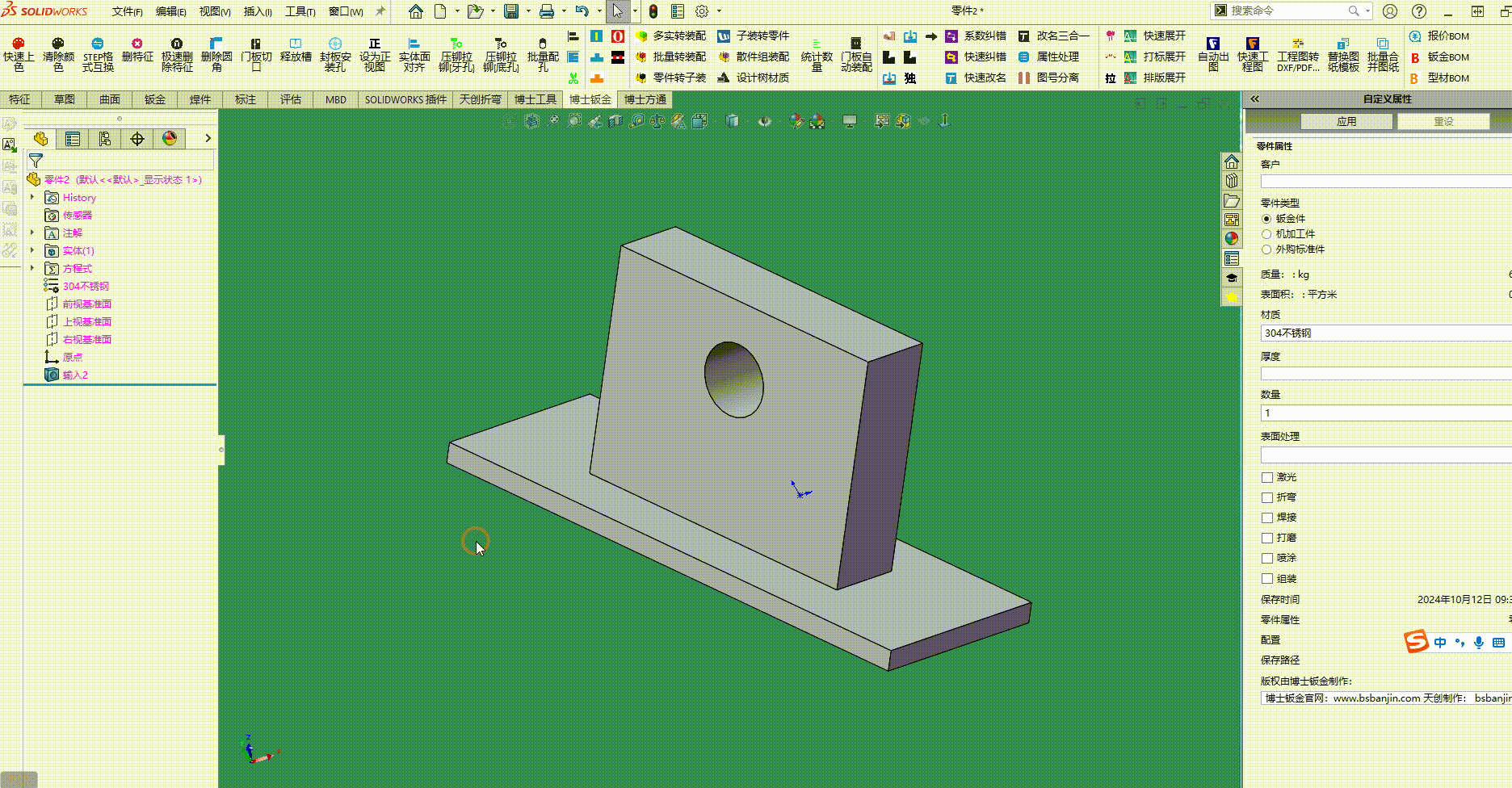
Task: Click the 门板切口 door panel cutout tool
Action: click(256, 53)
